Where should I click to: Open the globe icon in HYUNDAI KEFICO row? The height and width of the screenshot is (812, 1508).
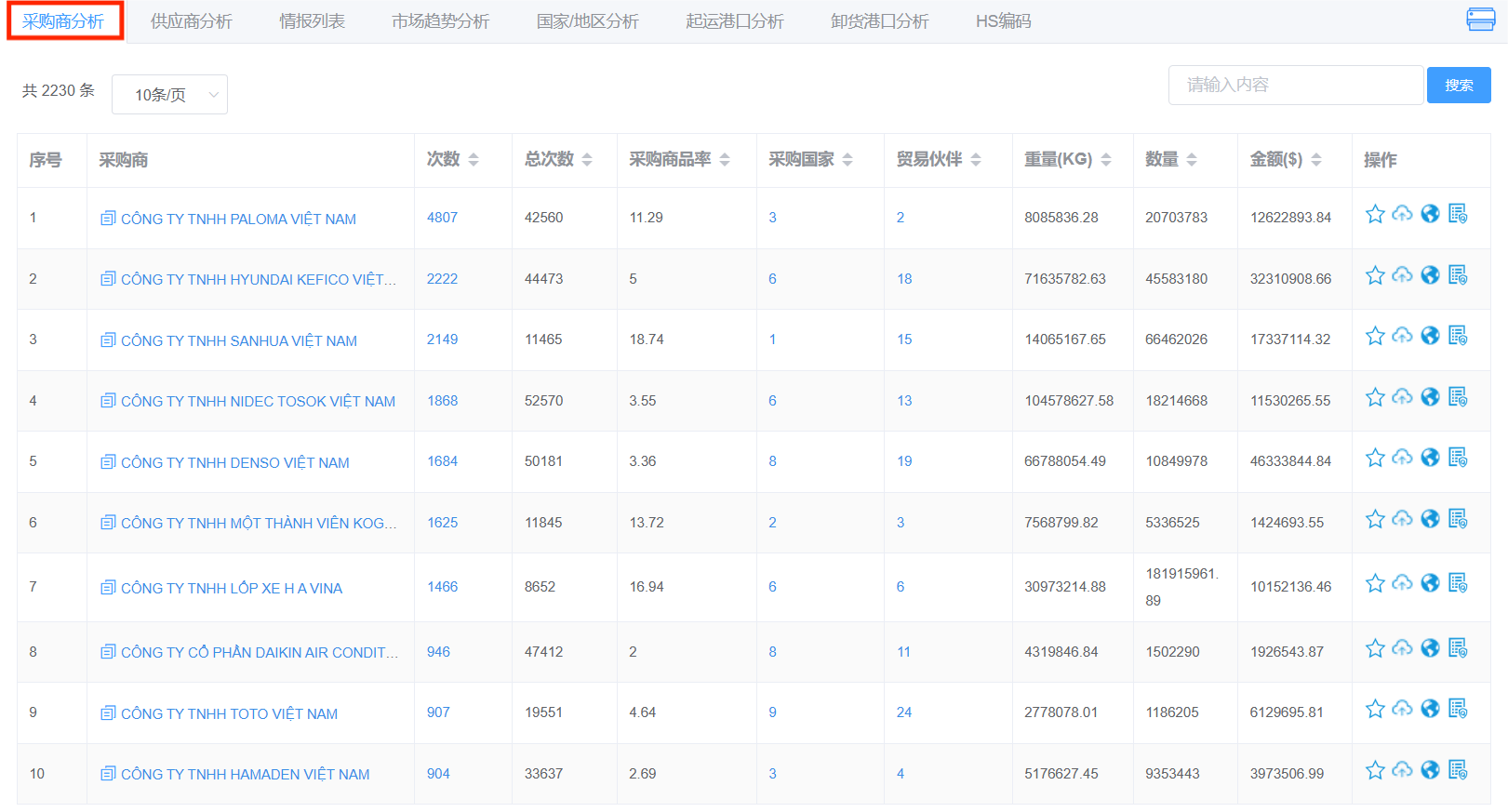[x=1431, y=275]
